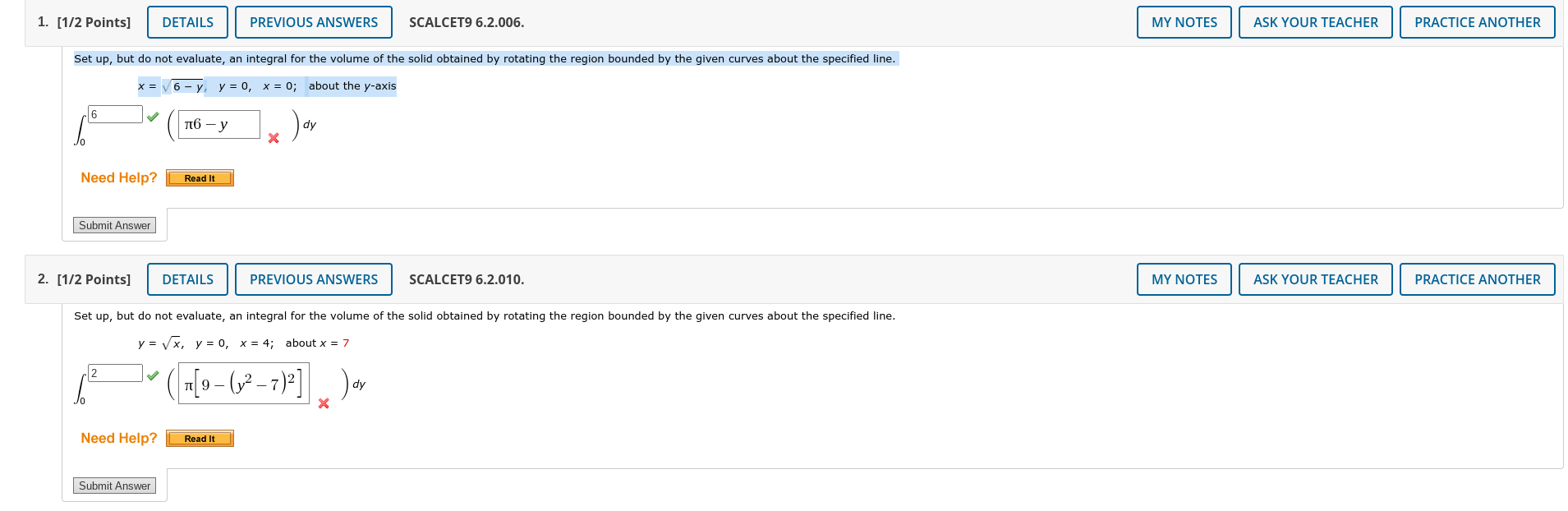Click the orange Read It button for question 2
This screenshot has width=1568, height=511.
(199, 438)
